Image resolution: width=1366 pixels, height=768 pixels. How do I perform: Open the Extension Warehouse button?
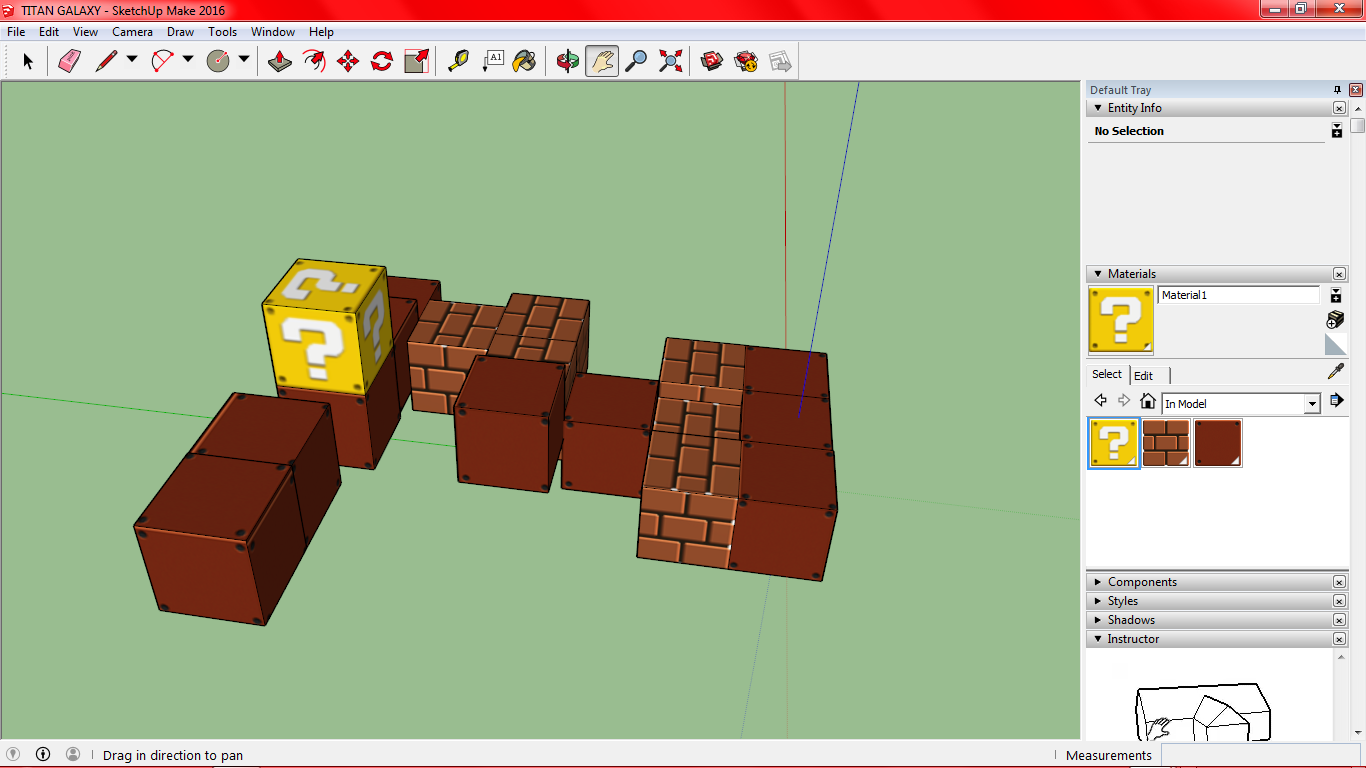(746, 62)
